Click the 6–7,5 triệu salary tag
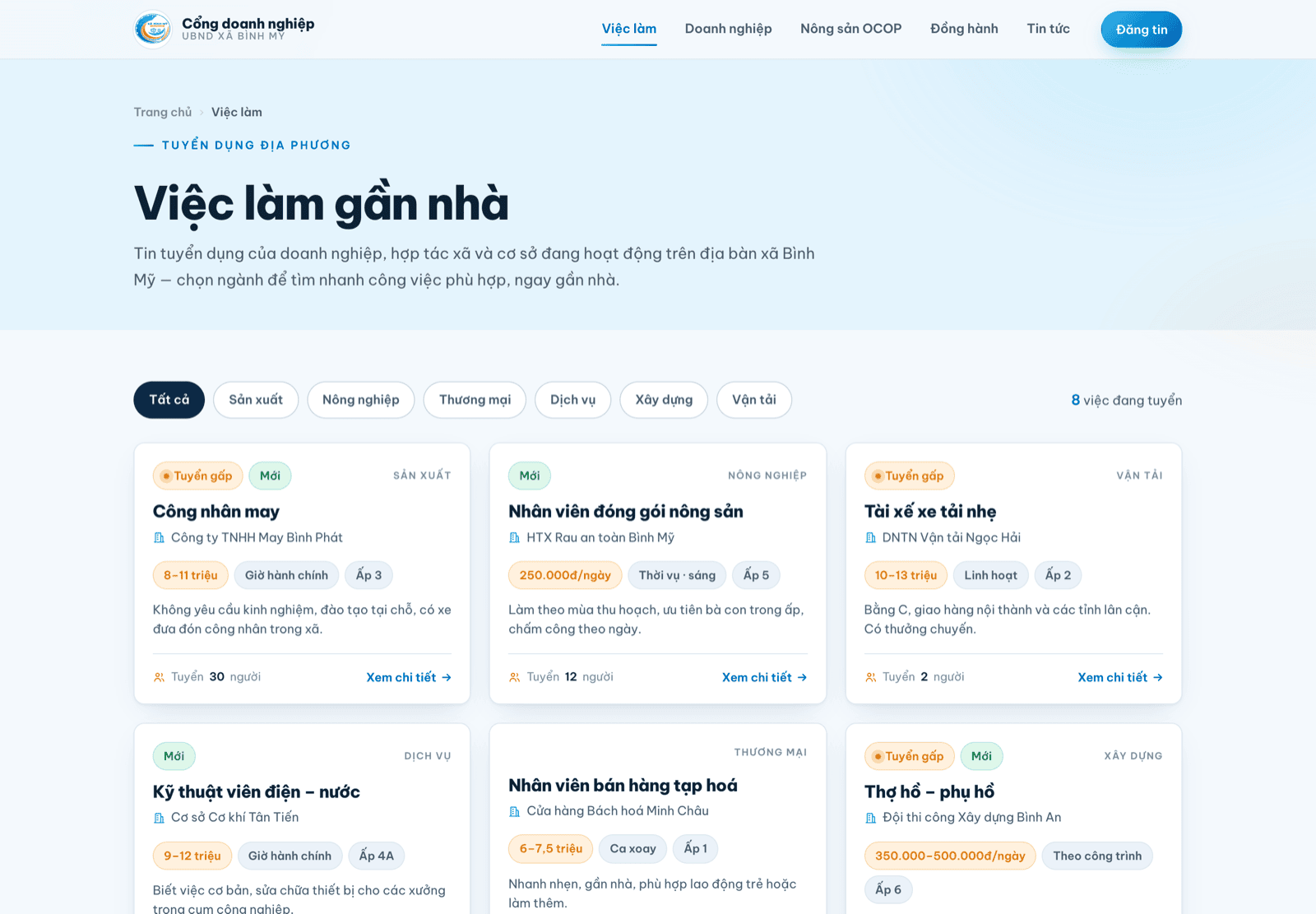The height and width of the screenshot is (914, 1316). pyautogui.click(x=551, y=849)
